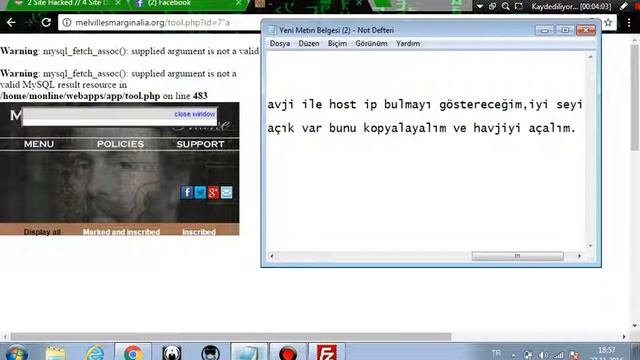
Task: Click 'close window' link on webpage
Action: [x=194, y=114]
